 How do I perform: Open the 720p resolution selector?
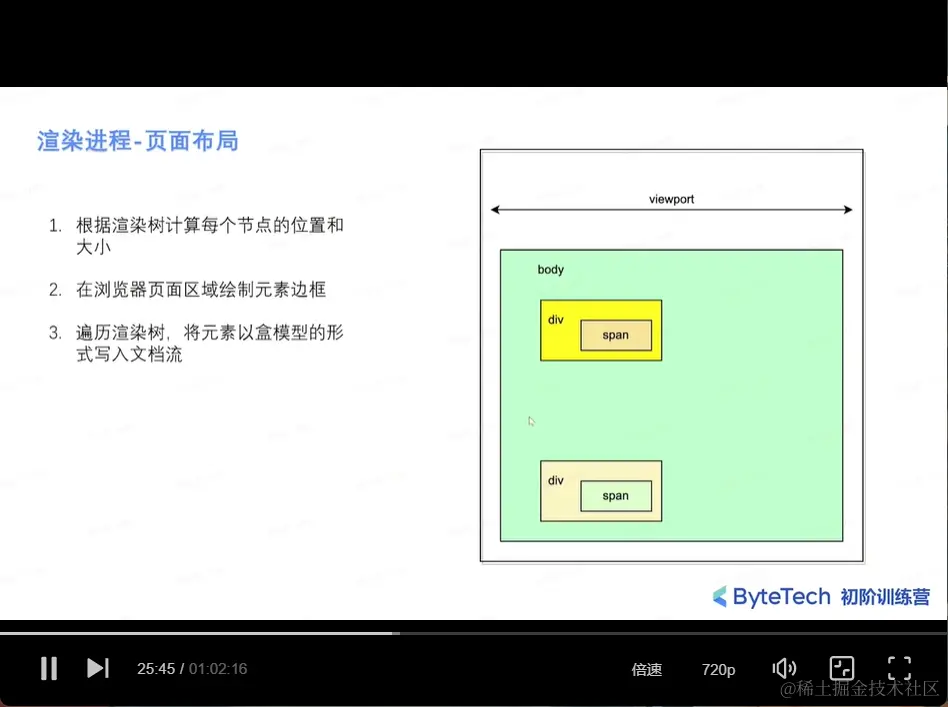pos(718,670)
